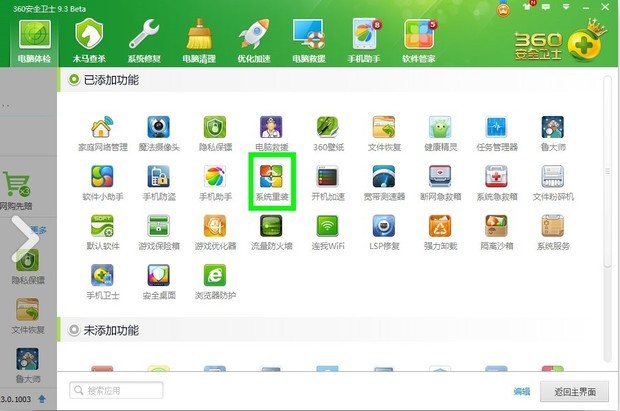
Task: Open the 家庭网络管理 tool
Action: coord(102,134)
